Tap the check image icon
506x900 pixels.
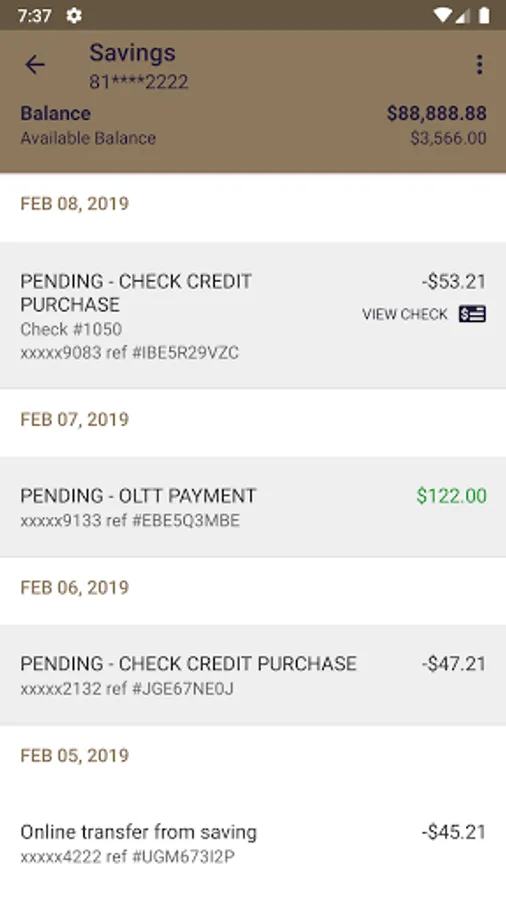472,314
